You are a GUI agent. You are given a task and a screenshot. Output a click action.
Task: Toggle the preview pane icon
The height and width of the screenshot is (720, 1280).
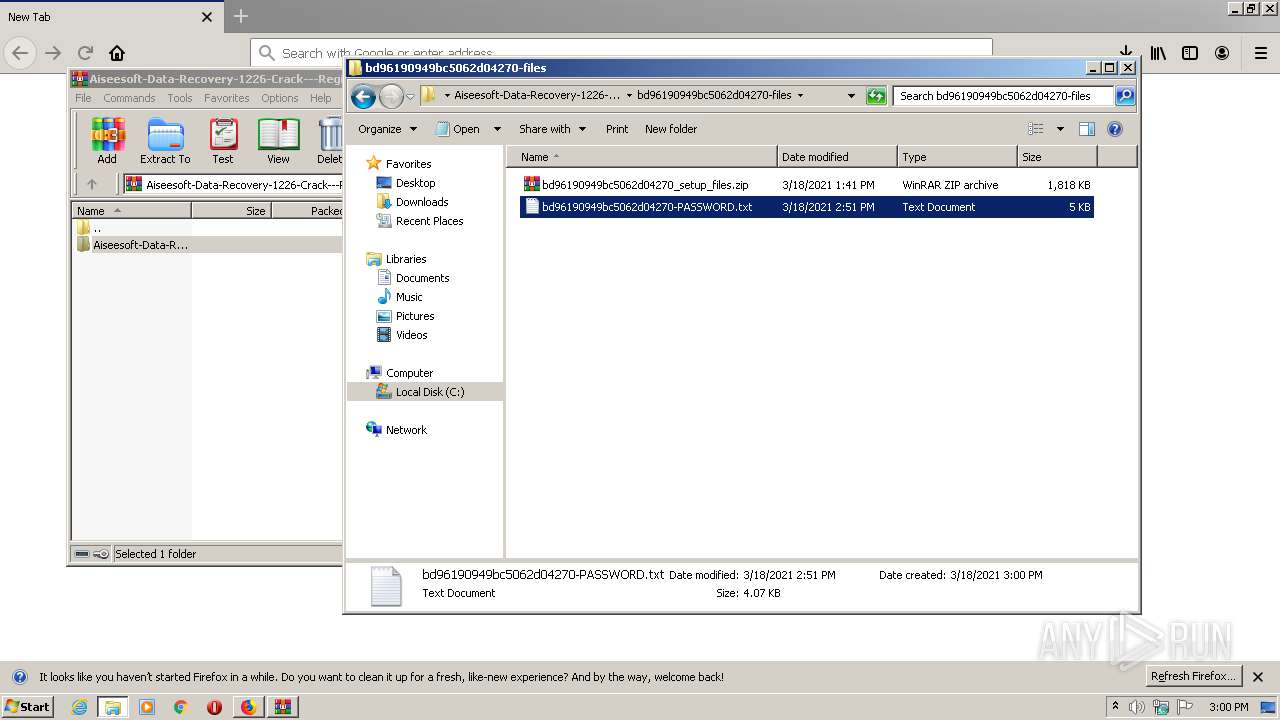click(1087, 129)
